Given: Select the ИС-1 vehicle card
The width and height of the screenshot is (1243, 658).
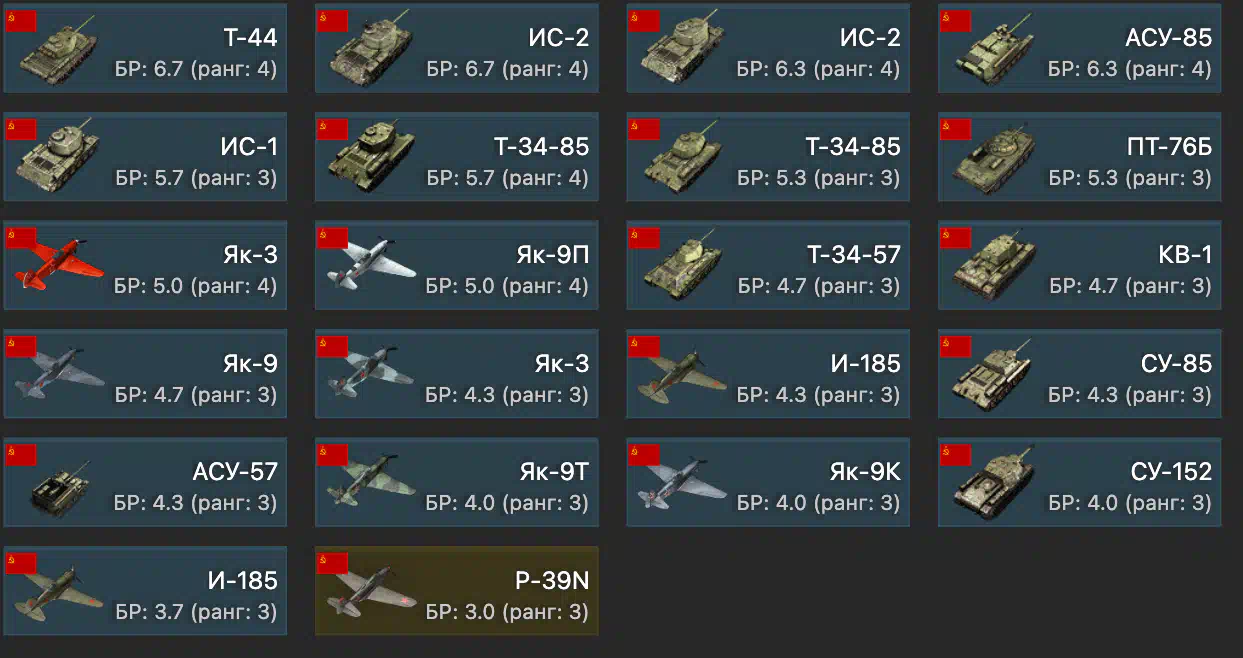Looking at the screenshot, I should coord(145,157).
